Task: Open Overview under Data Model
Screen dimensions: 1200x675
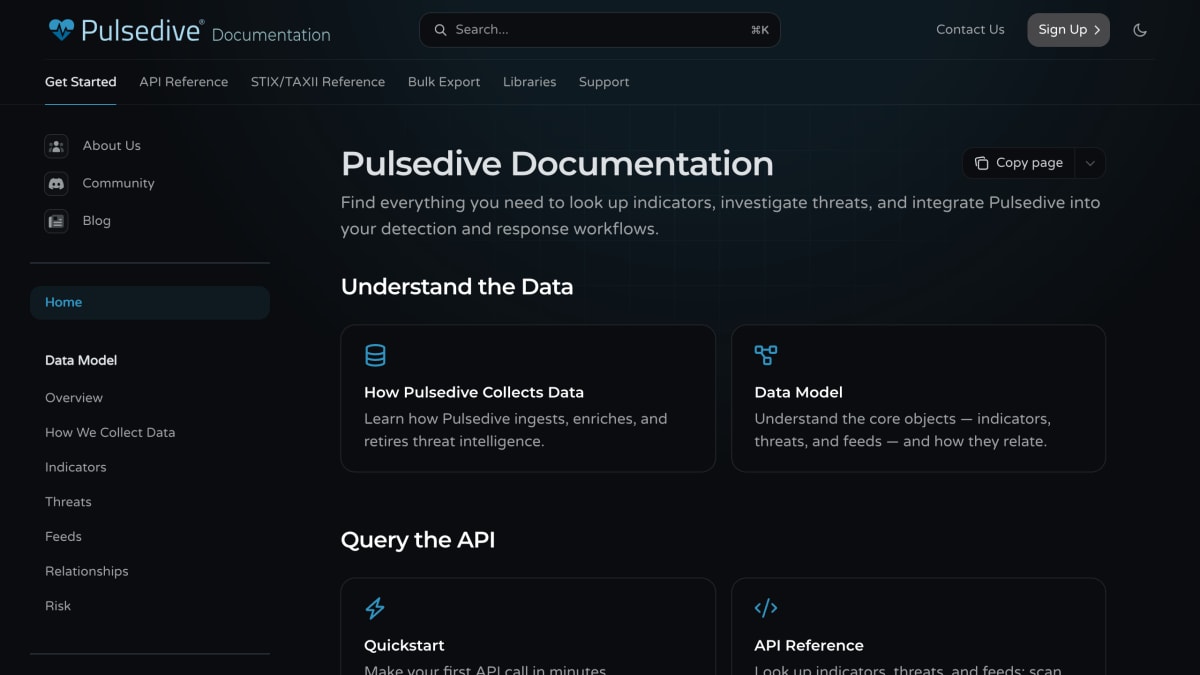Action: [x=74, y=398]
